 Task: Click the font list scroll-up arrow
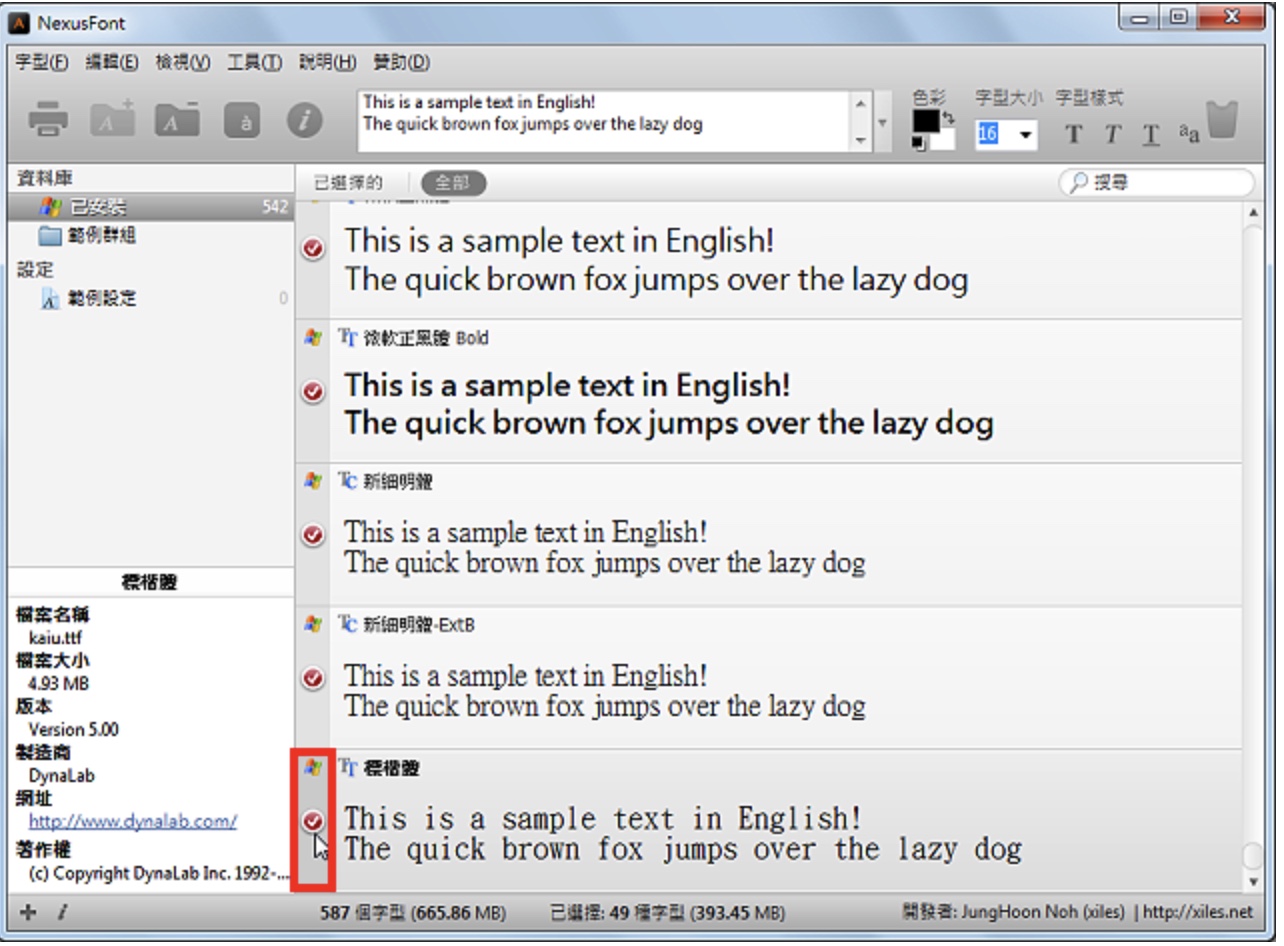click(1252, 212)
